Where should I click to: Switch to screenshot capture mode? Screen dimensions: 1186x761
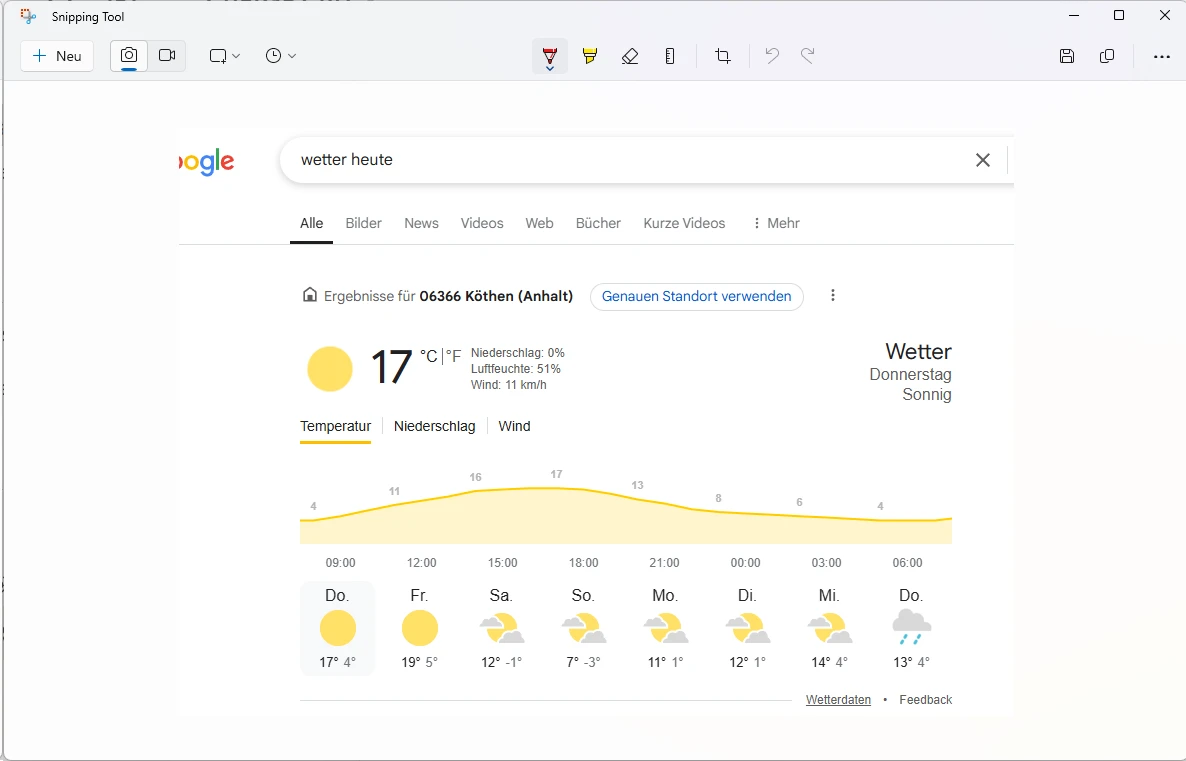point(129,56)
